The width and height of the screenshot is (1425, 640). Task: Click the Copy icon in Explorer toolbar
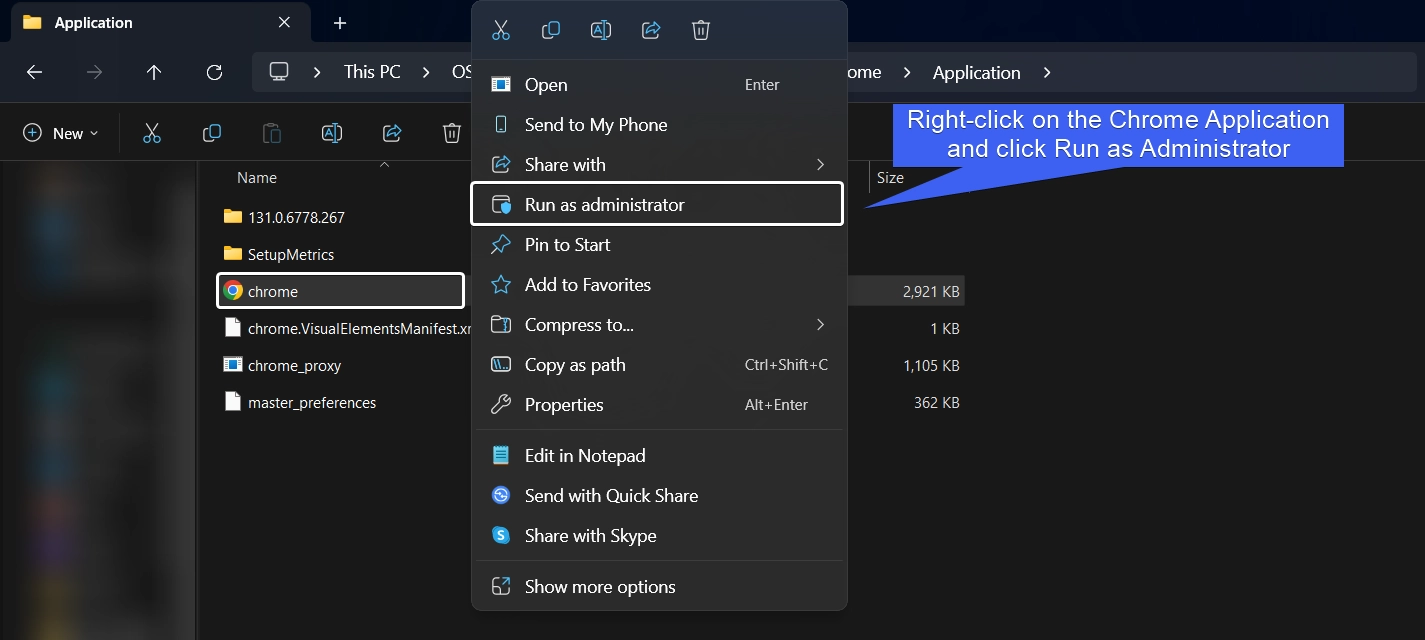tap(212, 133)
